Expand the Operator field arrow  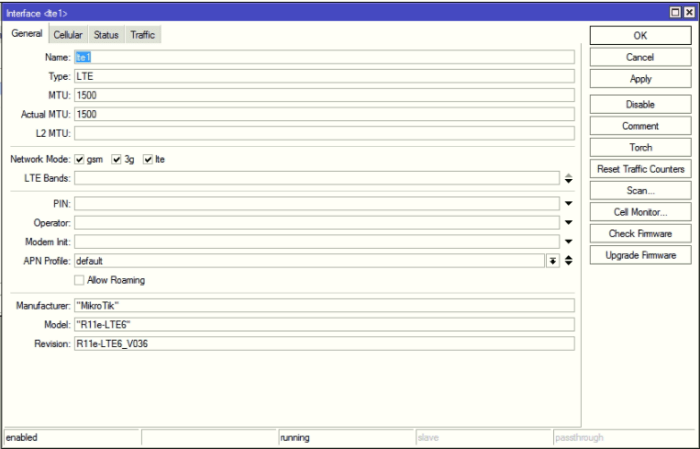pos(568,223)
